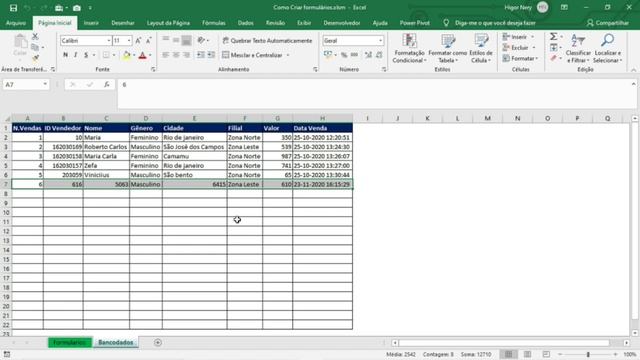Click the camera icon in the quick access toolbar

[x=77, y=8]
